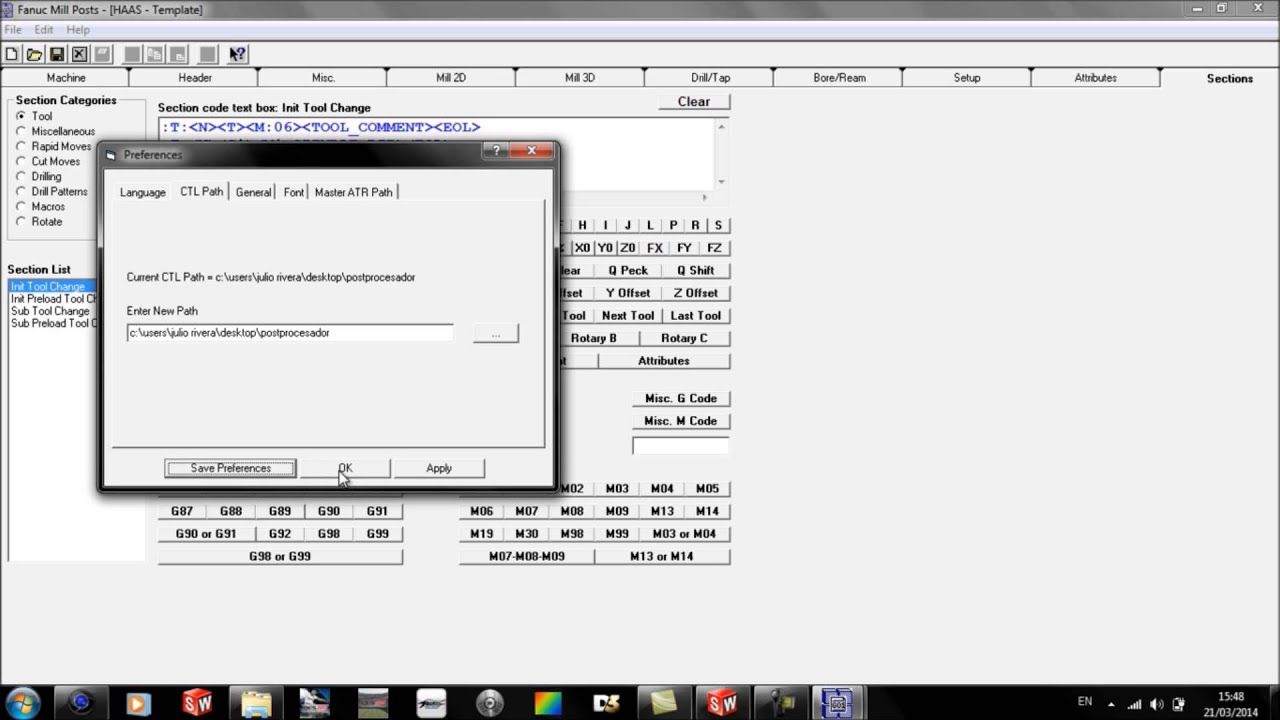1280x720 pixels.
Task: Open the Attributes tab
Action: [x=1096, y=78]
